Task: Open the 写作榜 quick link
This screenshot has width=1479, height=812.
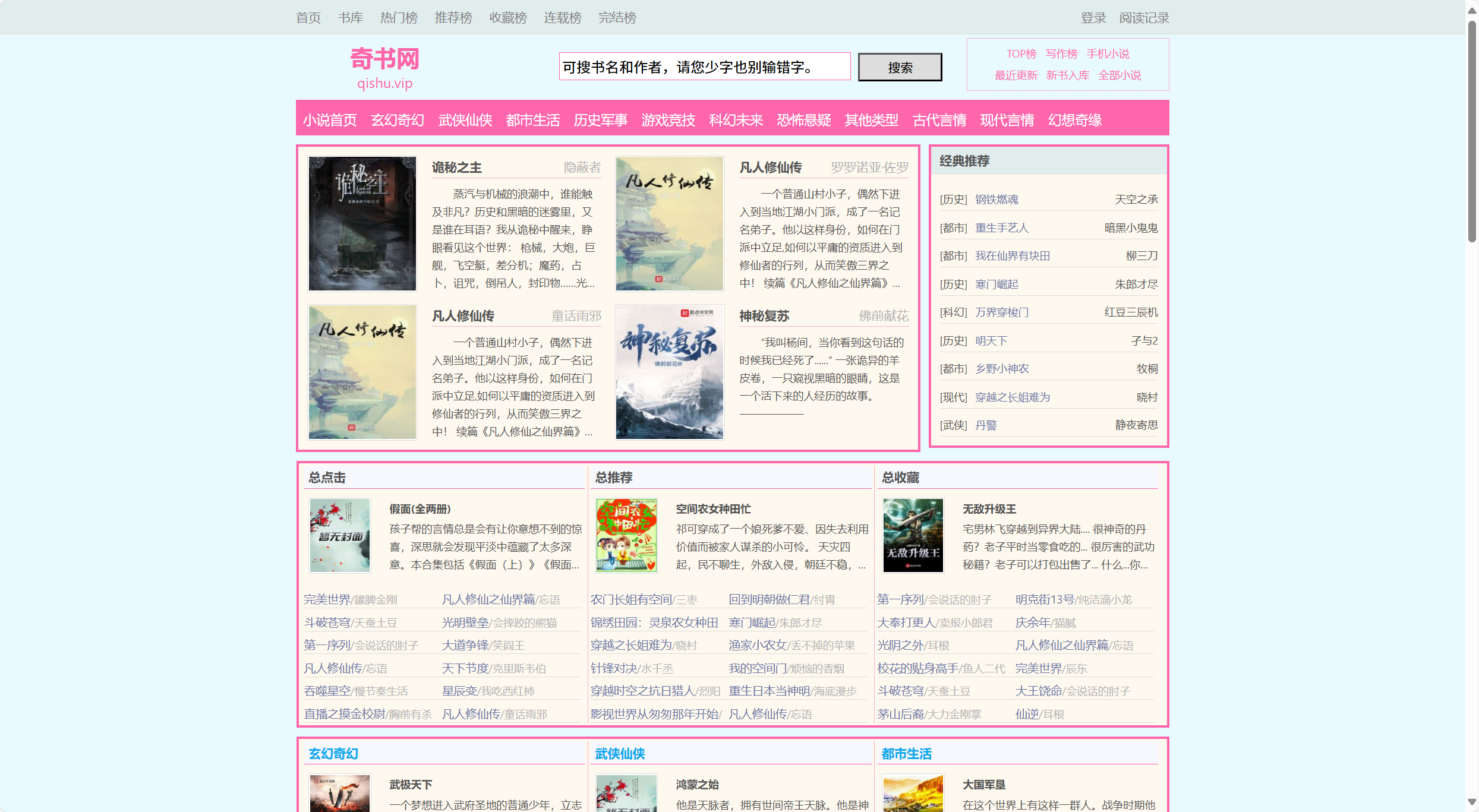Action: click(x=1061, y=54)
